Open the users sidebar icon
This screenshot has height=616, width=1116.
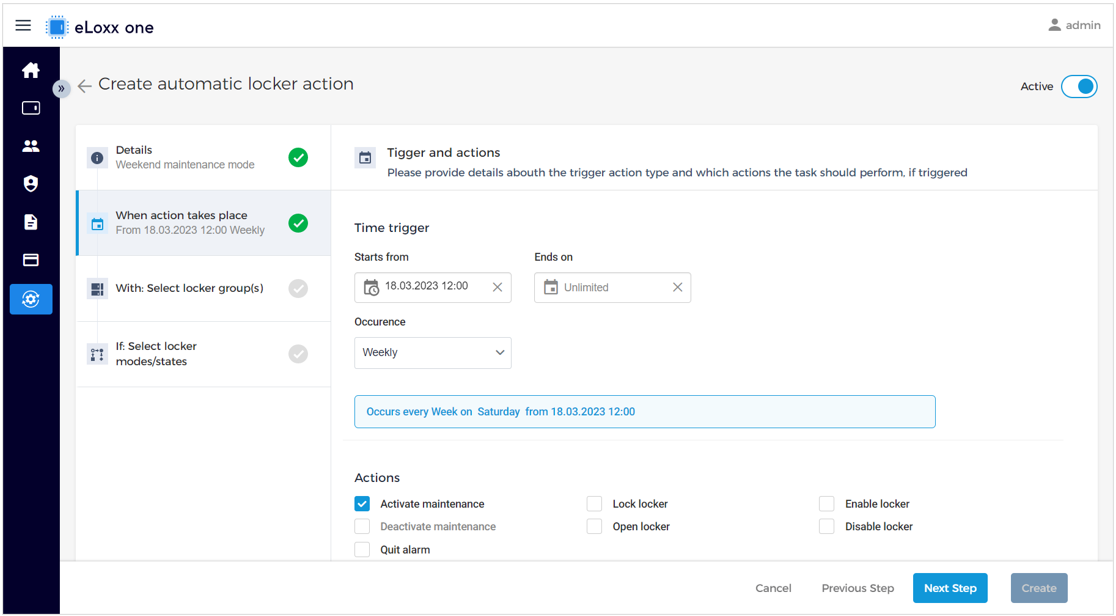pos(31,146)
